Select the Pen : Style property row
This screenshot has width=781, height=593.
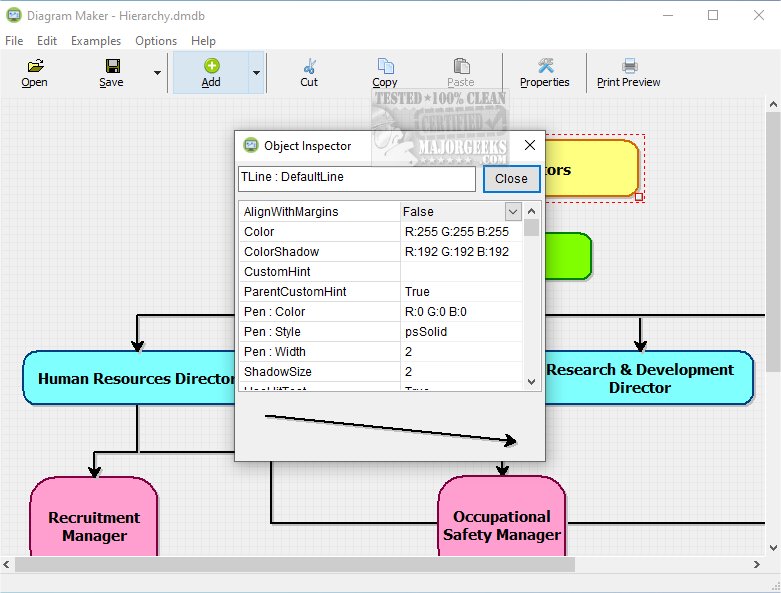[319, 331]
